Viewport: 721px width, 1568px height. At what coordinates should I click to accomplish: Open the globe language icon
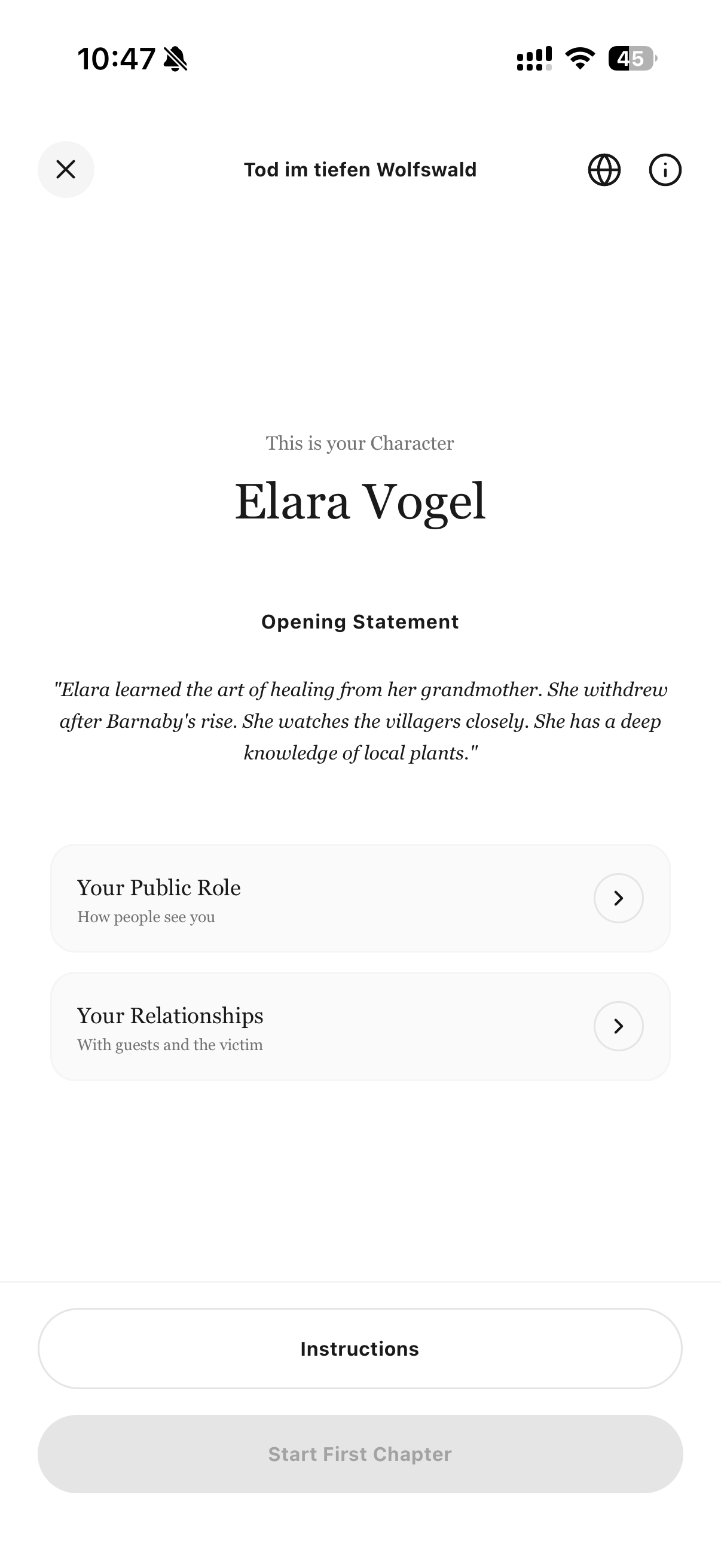(604, 169)
